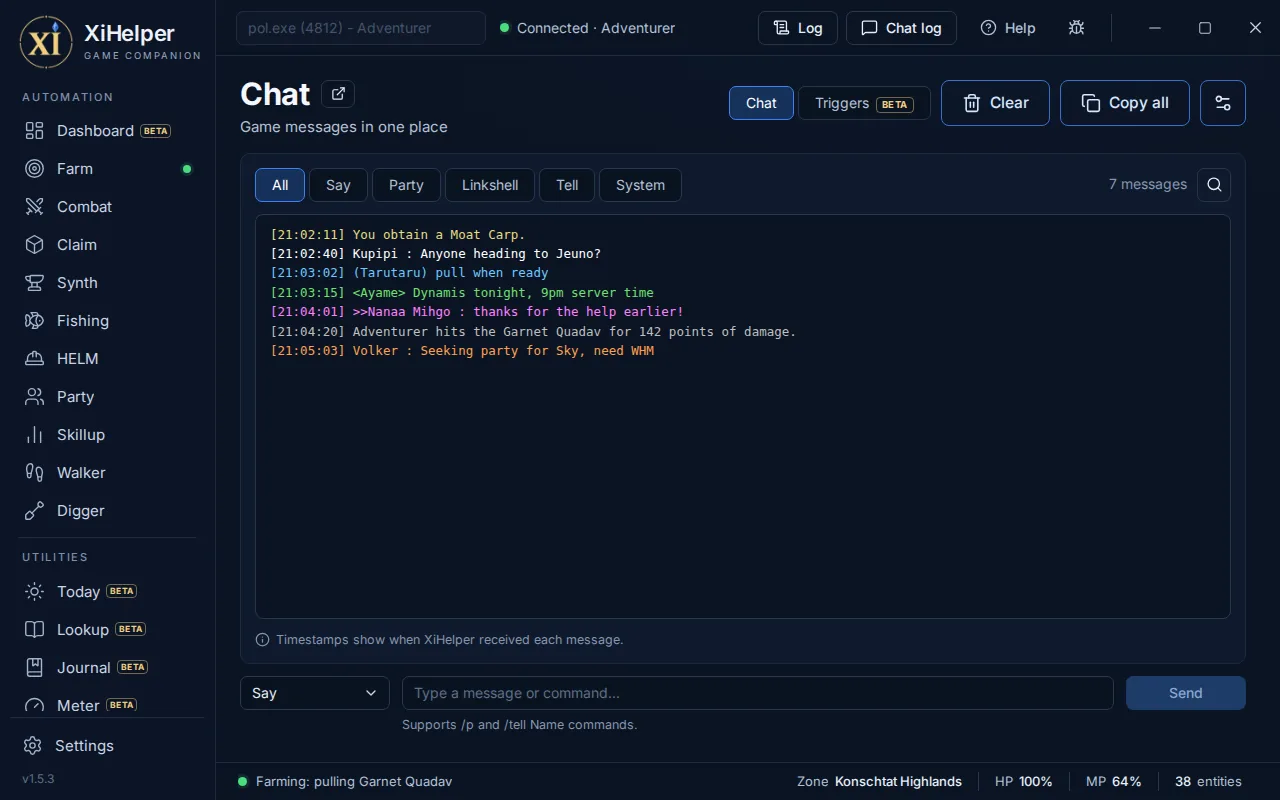1280x800 pixels.
Task: Filter chat by Say tab
Action: [x=338, y=185]
